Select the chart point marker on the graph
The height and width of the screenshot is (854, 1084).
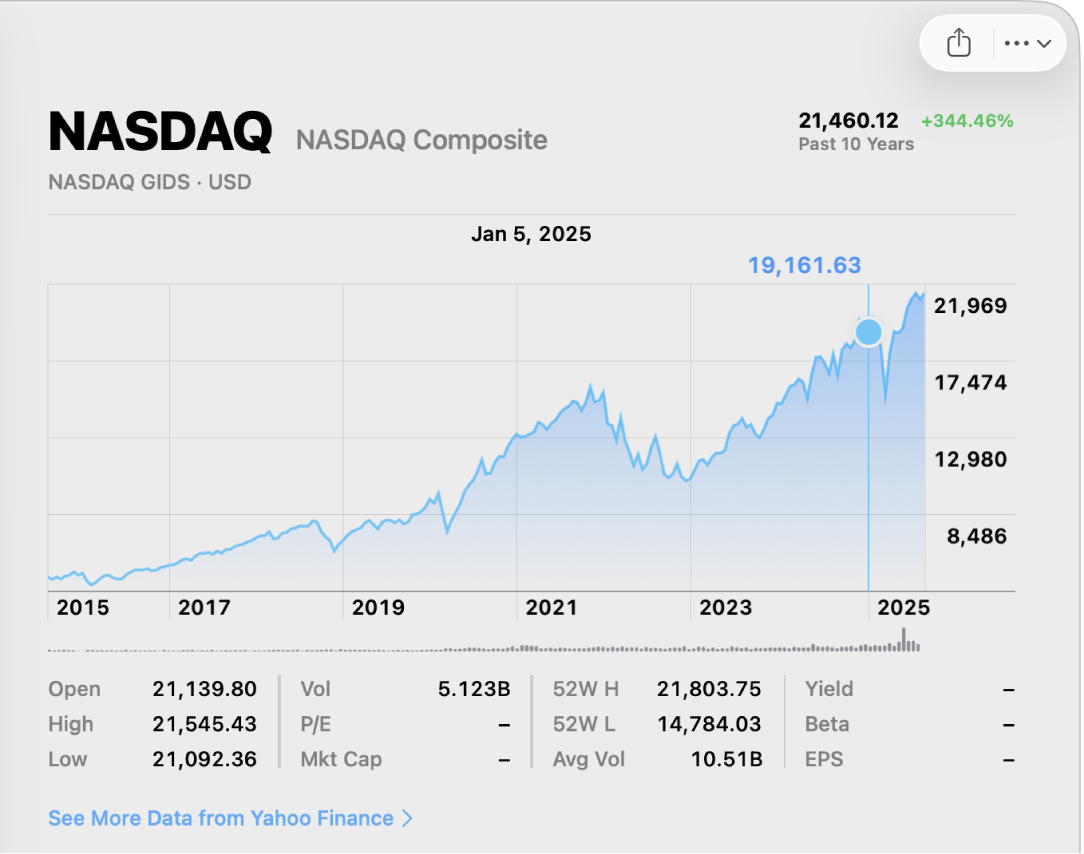pos(868,331)
